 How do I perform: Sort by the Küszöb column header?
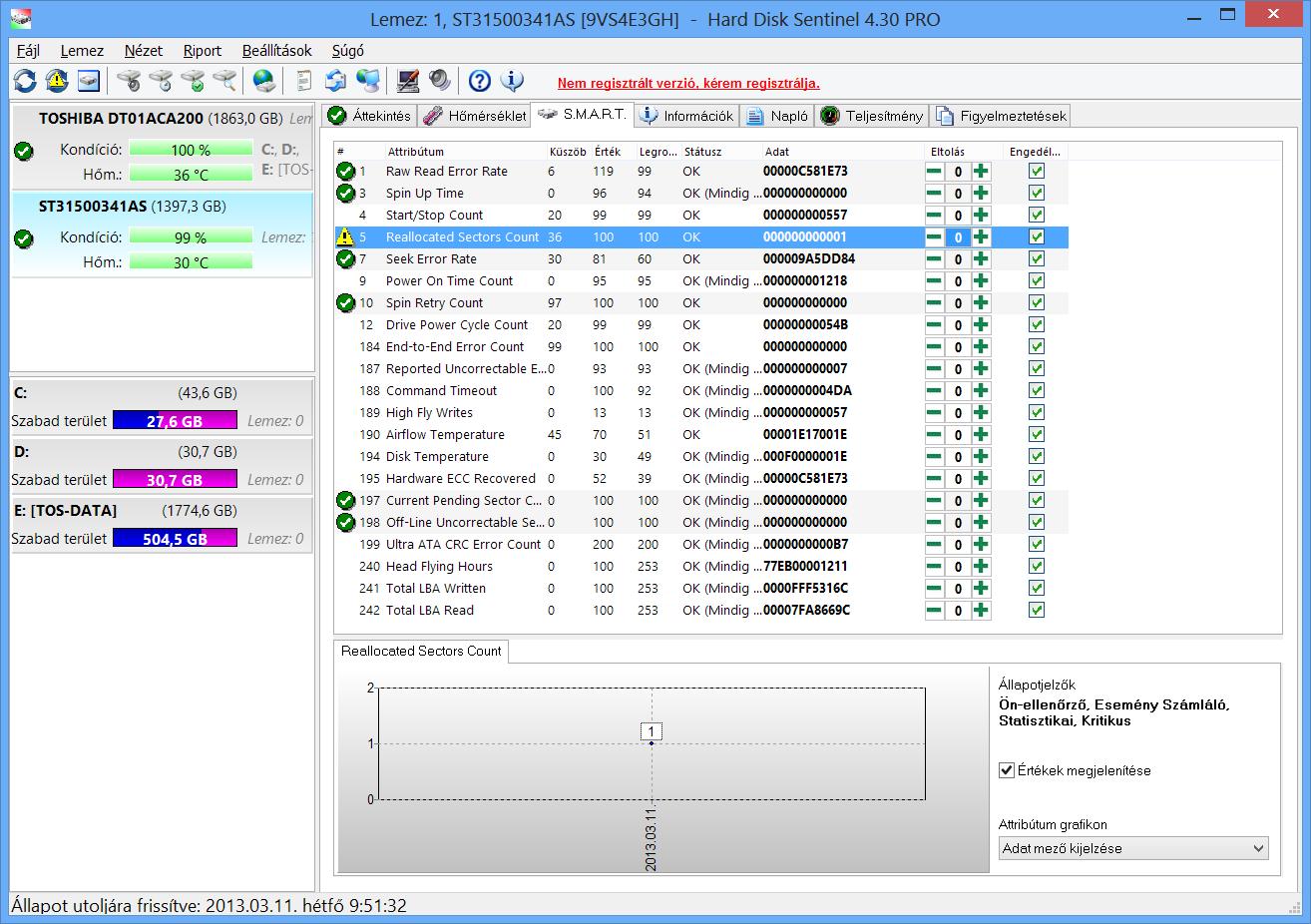coord(568,152)
